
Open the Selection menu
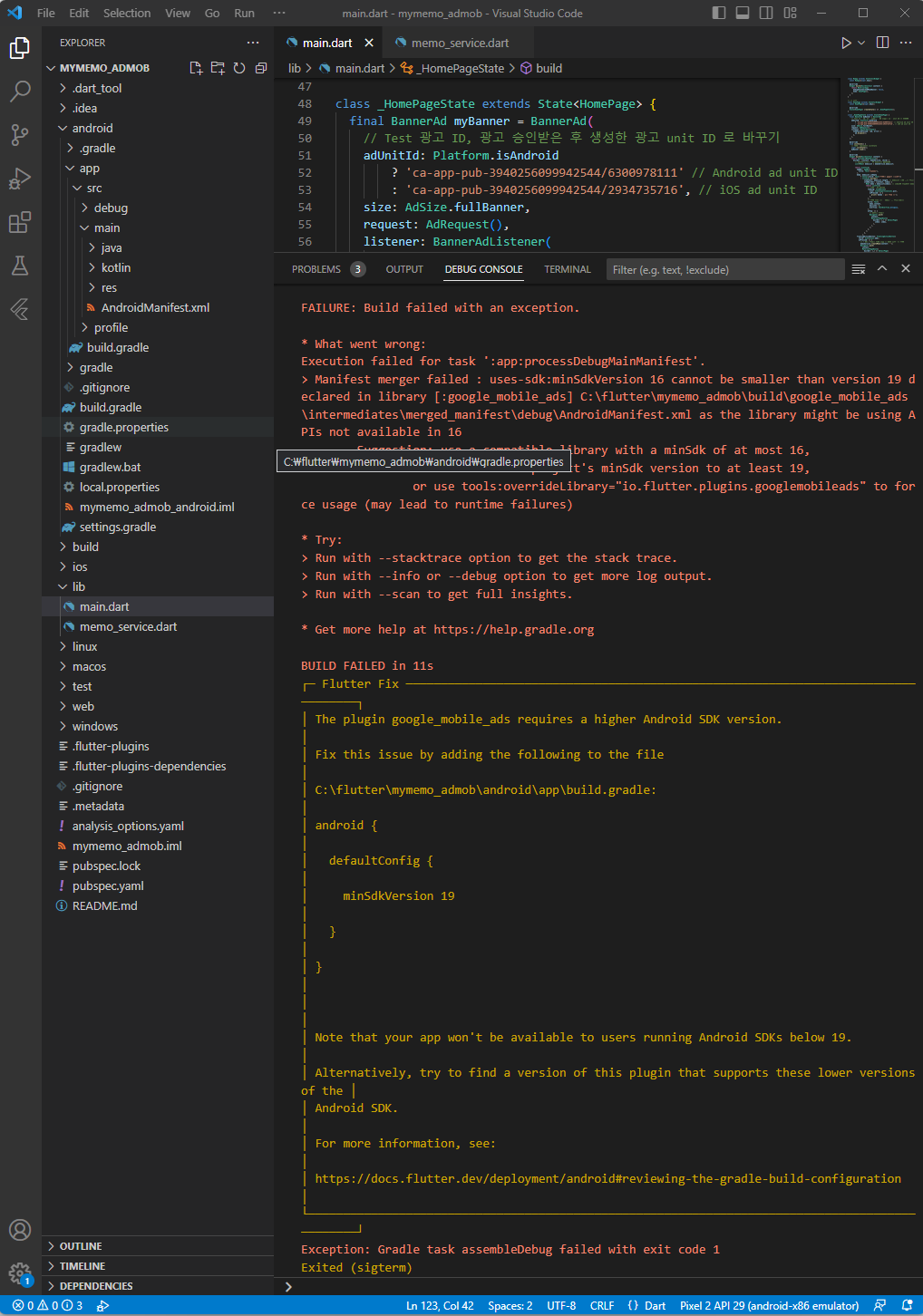tap(127, 13)
